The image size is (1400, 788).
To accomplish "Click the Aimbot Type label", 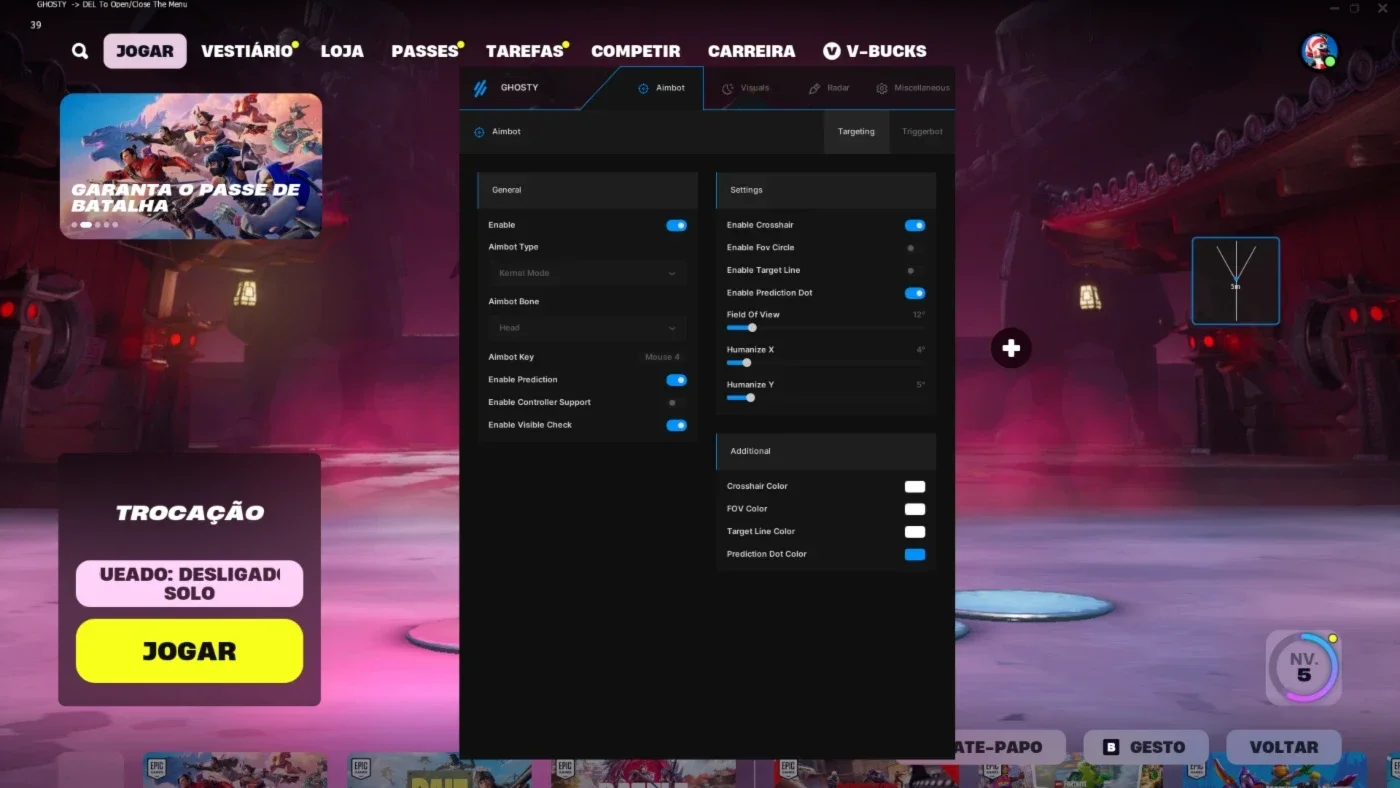I will (x=513, y=247).
